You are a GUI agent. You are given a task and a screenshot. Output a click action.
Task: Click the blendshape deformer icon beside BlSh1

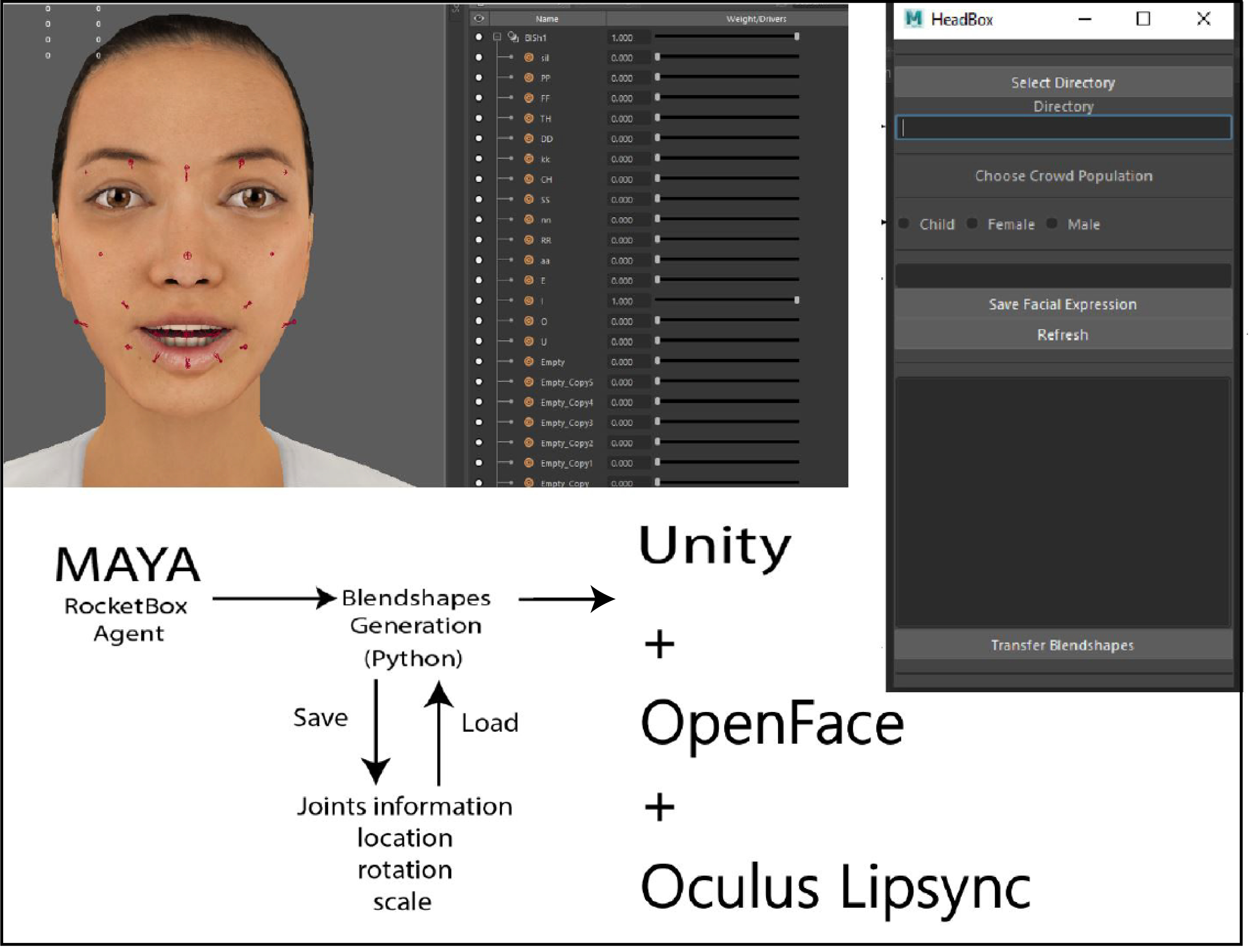click(513, 37)
